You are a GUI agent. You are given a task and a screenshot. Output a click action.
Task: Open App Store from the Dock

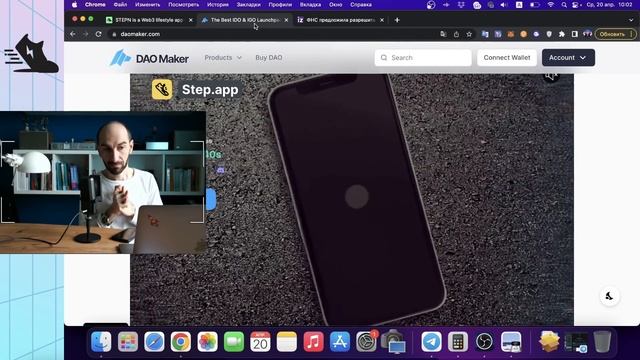click(340, 342)
